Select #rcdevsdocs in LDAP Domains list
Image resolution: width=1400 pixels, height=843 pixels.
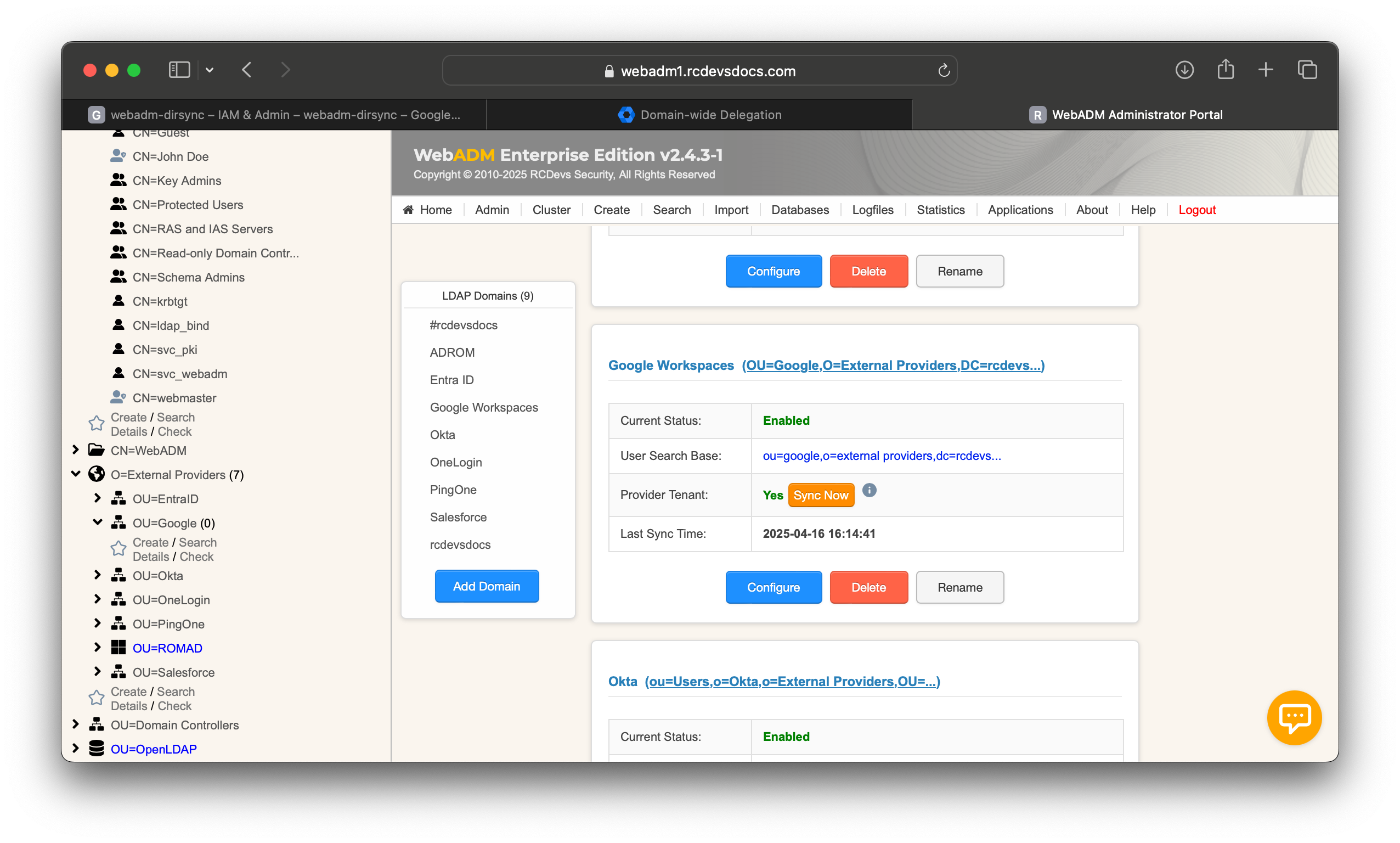463,324
